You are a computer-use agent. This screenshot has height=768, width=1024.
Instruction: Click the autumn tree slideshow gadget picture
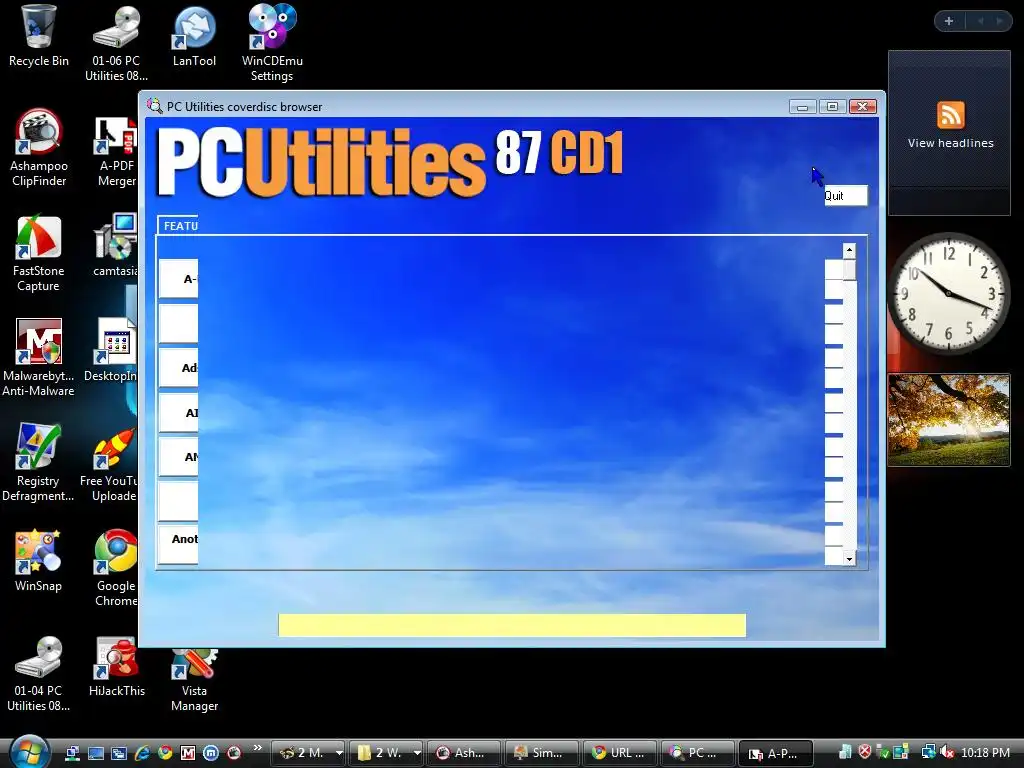click(949, 419)
